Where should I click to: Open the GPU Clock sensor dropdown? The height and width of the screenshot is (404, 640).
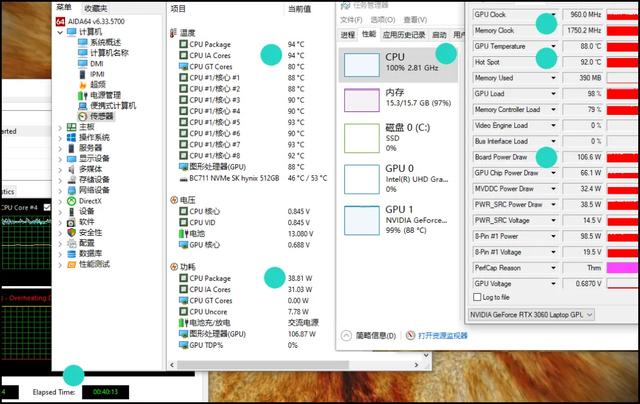tap(553, 16)
